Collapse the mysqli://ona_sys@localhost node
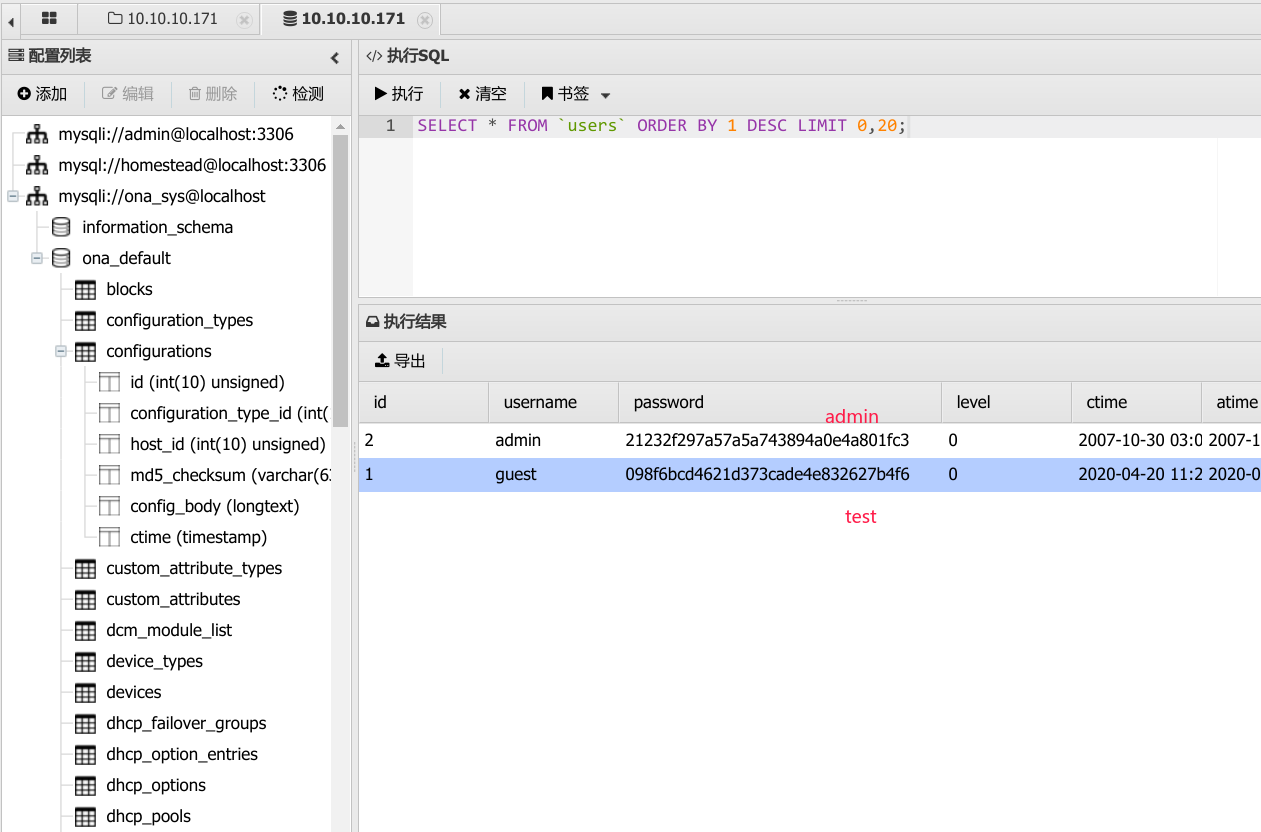 [13, 196]
